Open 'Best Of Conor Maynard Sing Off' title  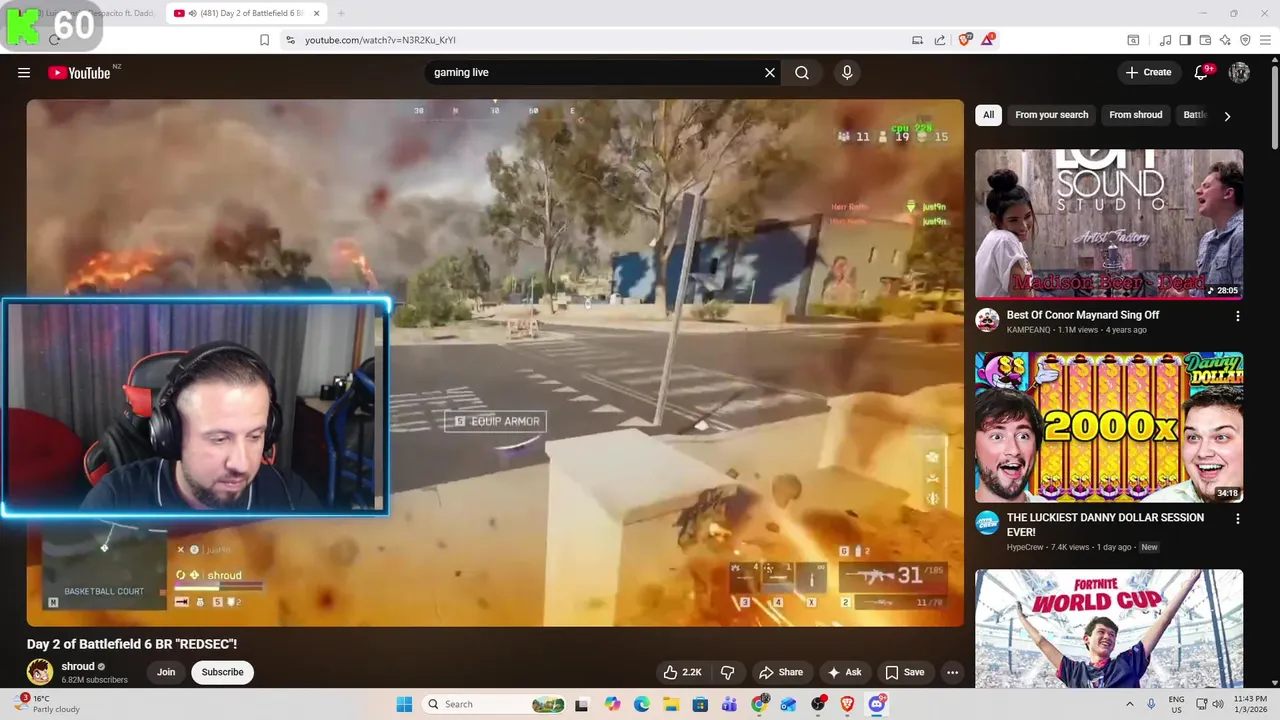point(1083,315)
